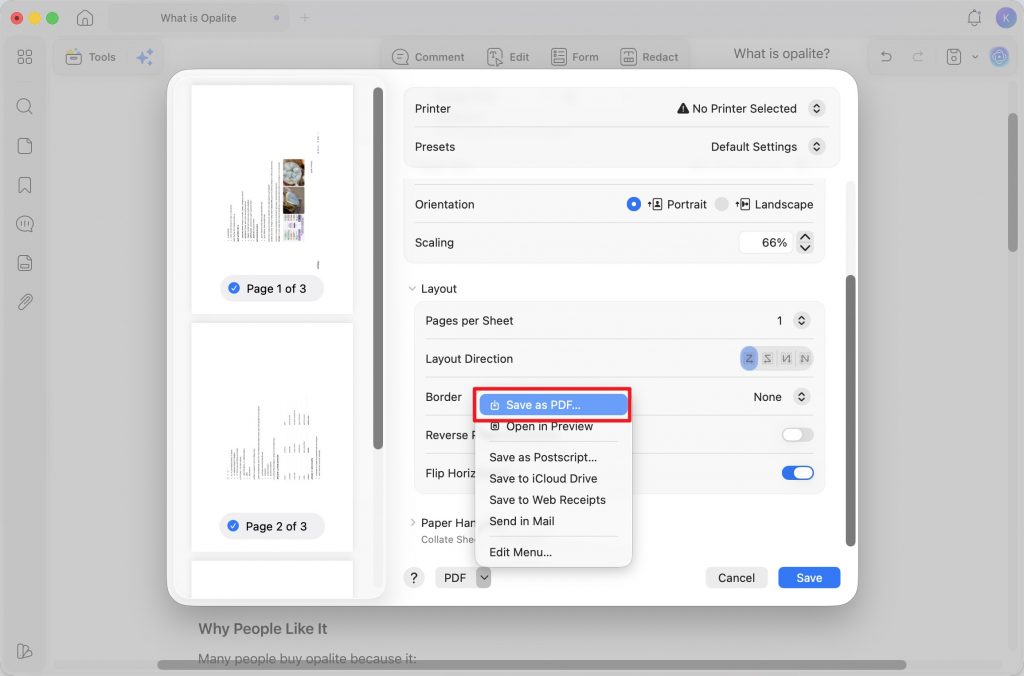The height and width of the screenshot is (676, 1024).
Task: Select the What is Opalite tab
Action: [x=199, y=18]
